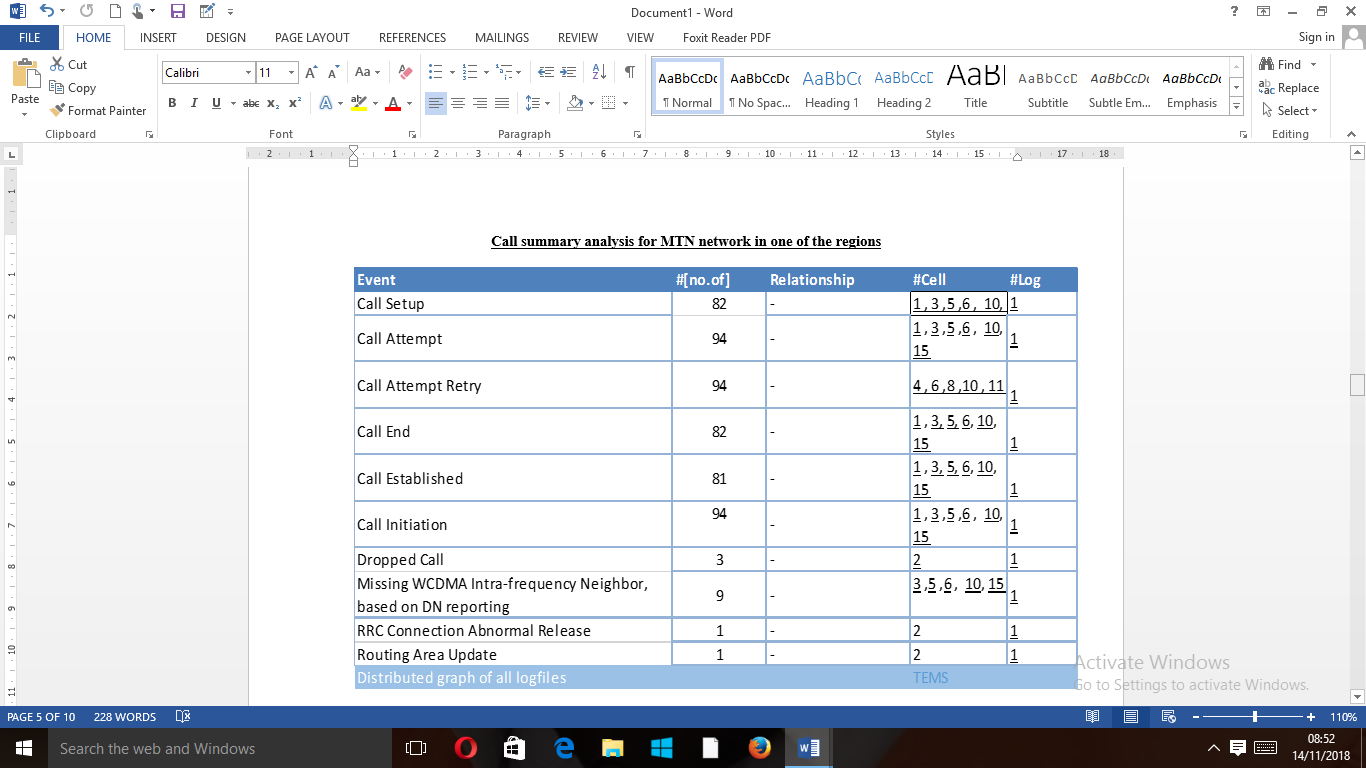Grow the font size
Image resolution: width=1366 pixels, height=768 pixels.
tap(312, 72)
